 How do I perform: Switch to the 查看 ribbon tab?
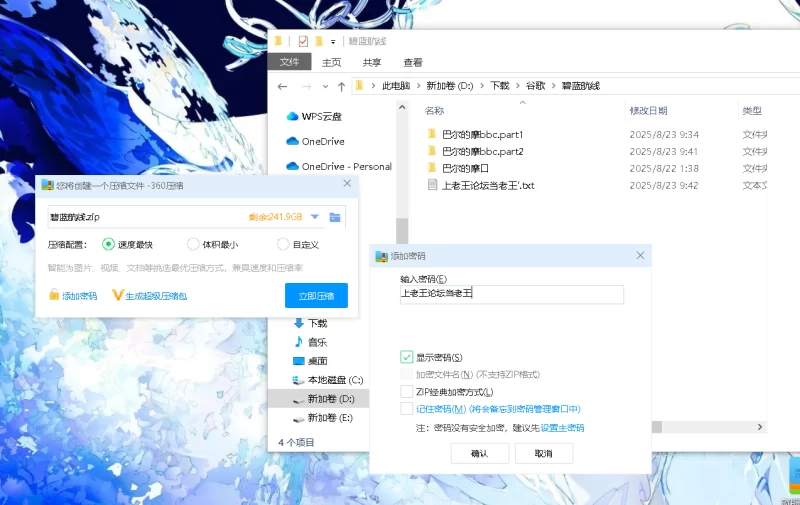pos(413,62)
